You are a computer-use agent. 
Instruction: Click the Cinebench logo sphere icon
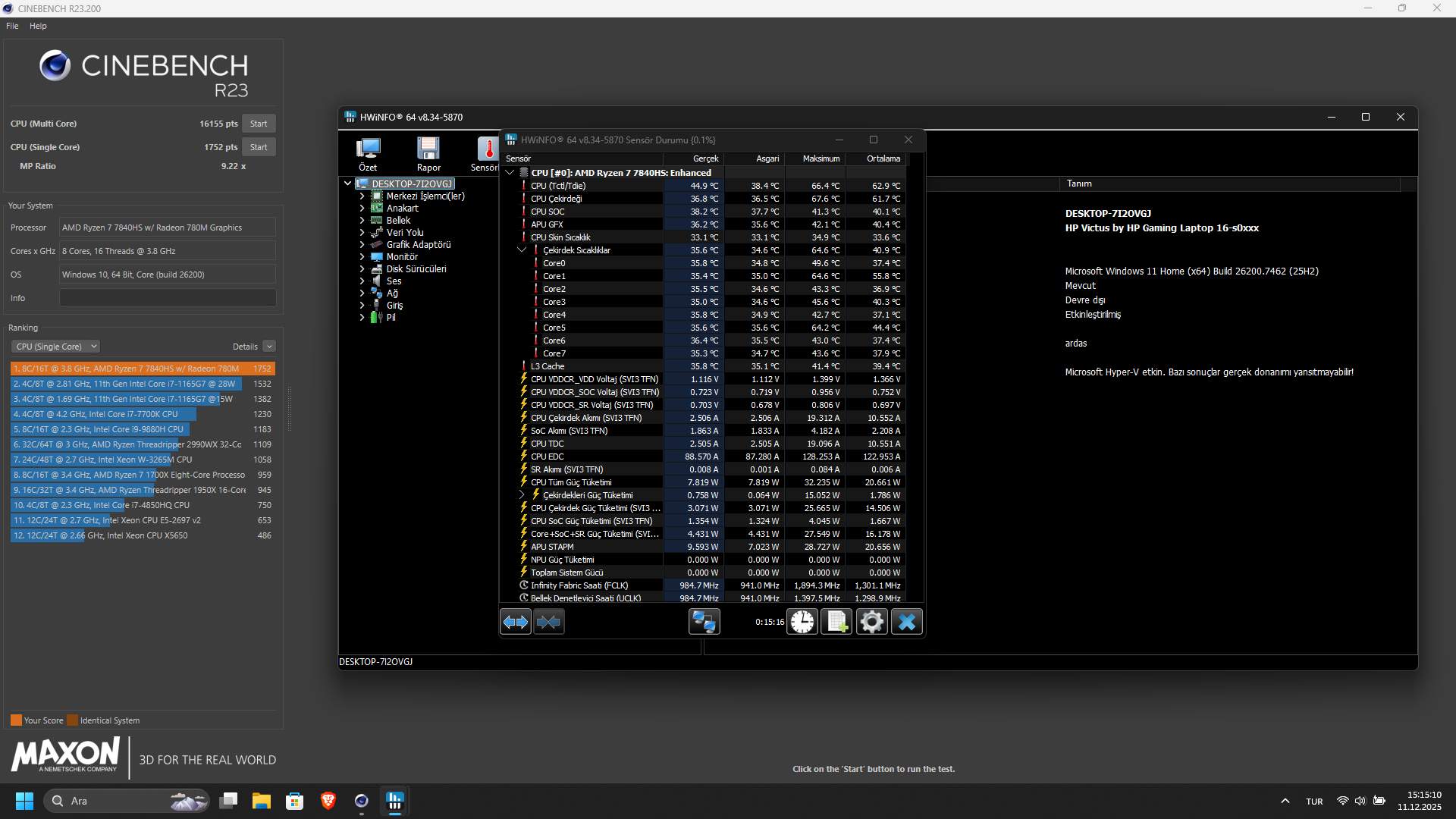55,66
